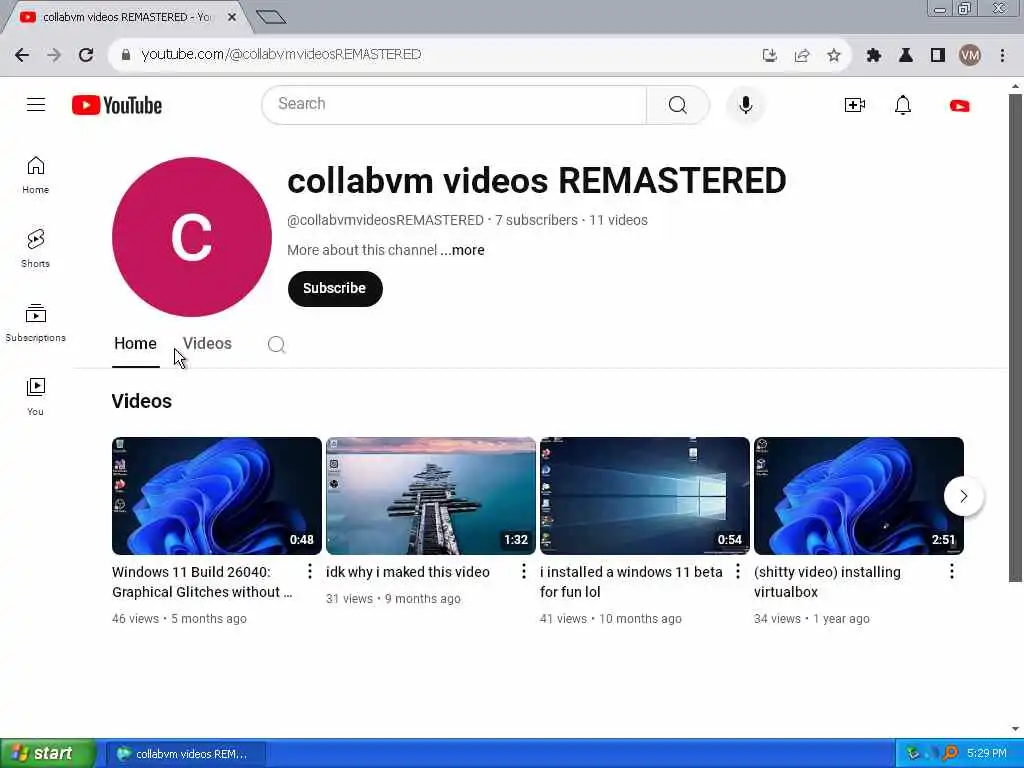Open the account avatar menu on YouTube
This screenshot has width=1024, height=768.
pyautogui.click(x=959, y=106)
